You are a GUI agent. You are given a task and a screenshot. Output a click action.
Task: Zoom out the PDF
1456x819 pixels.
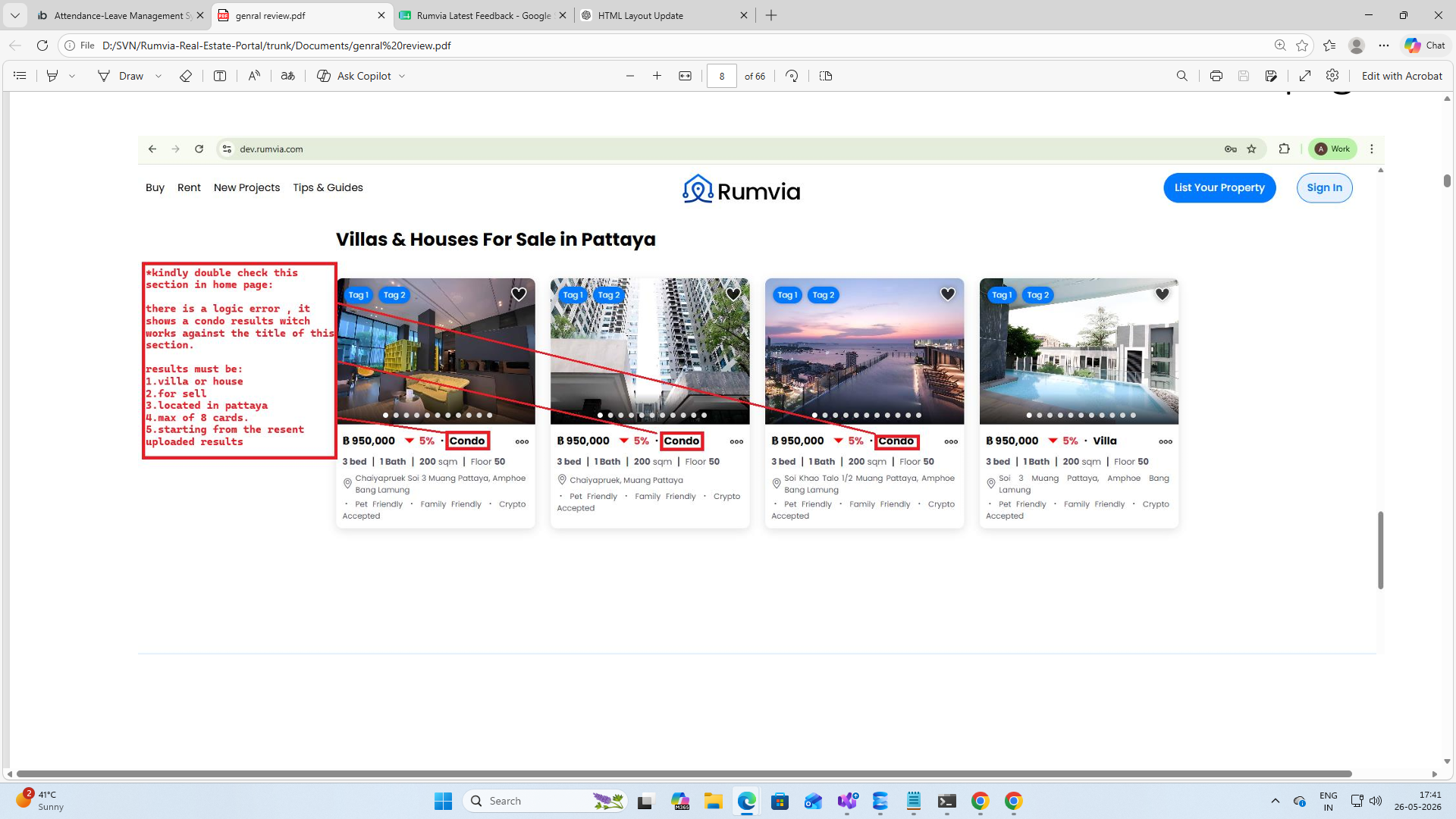pyautogui.click(x=629, y=76)
